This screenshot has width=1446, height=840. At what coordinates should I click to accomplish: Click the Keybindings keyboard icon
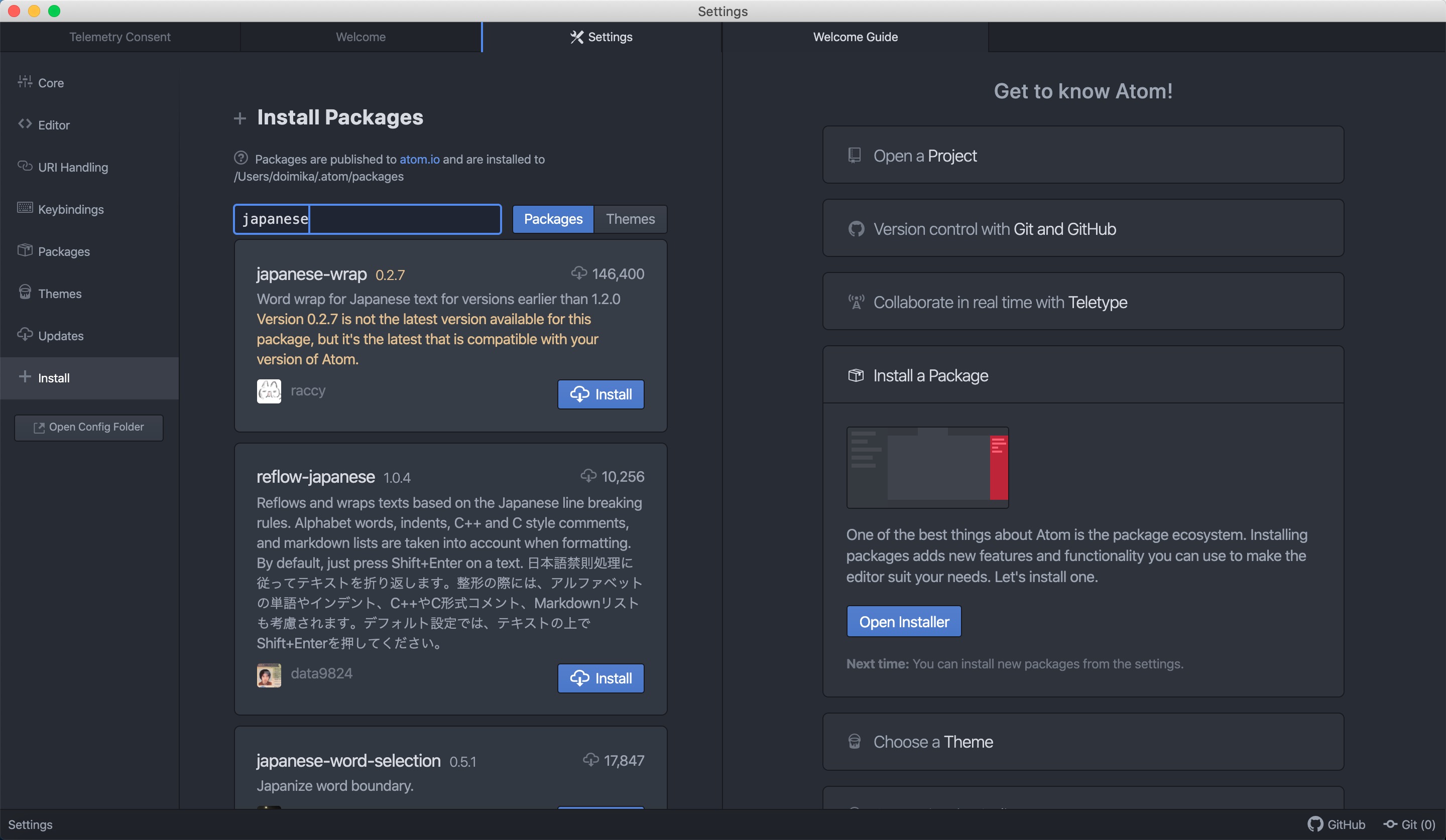pyautogui.click(x=25, y=208)
